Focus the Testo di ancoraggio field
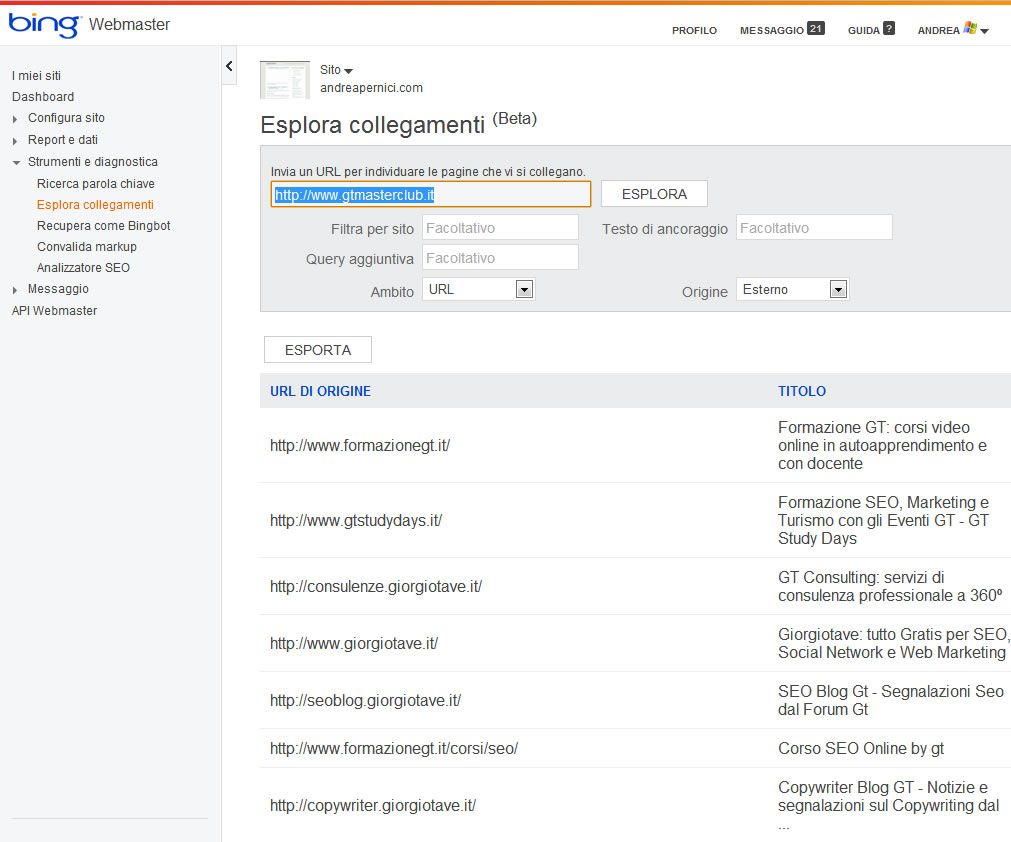1011x842 pixels. (x=814, y=228)
